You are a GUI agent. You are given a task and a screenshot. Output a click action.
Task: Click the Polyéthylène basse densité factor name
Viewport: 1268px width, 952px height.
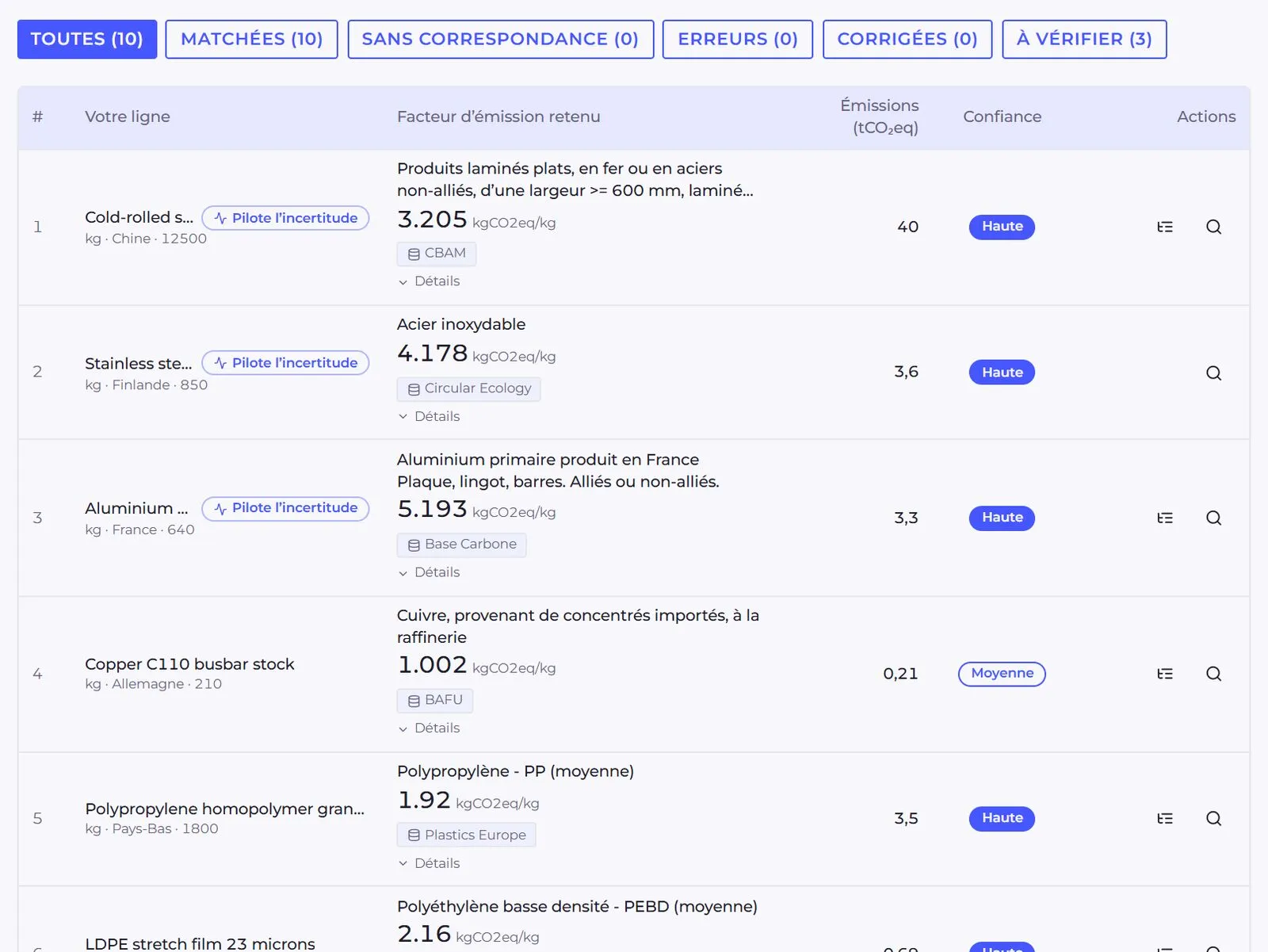click(x=577, y=907)
